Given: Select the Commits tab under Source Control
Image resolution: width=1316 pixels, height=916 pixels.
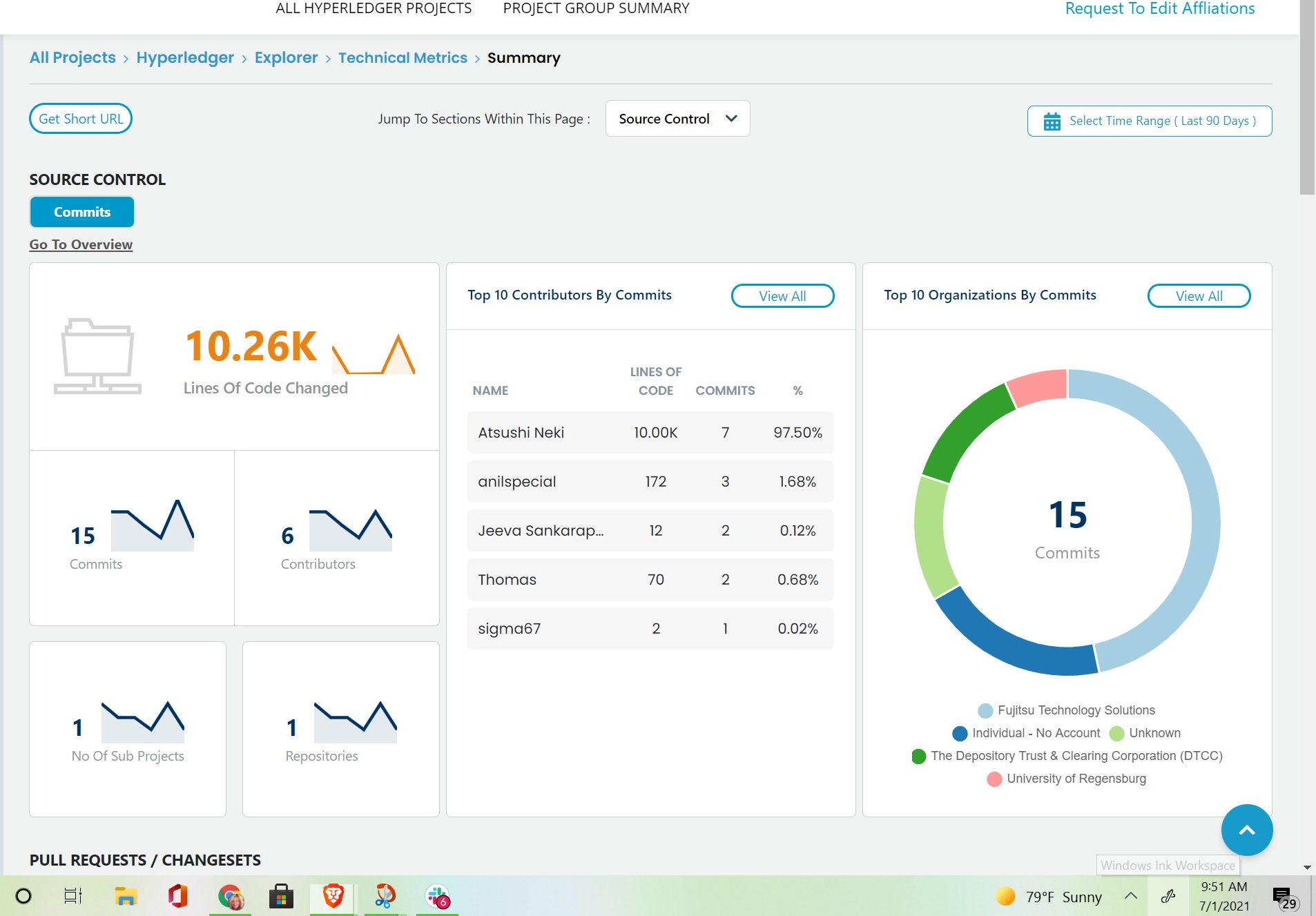Looking at the screenshot, I should coord(82,212).
